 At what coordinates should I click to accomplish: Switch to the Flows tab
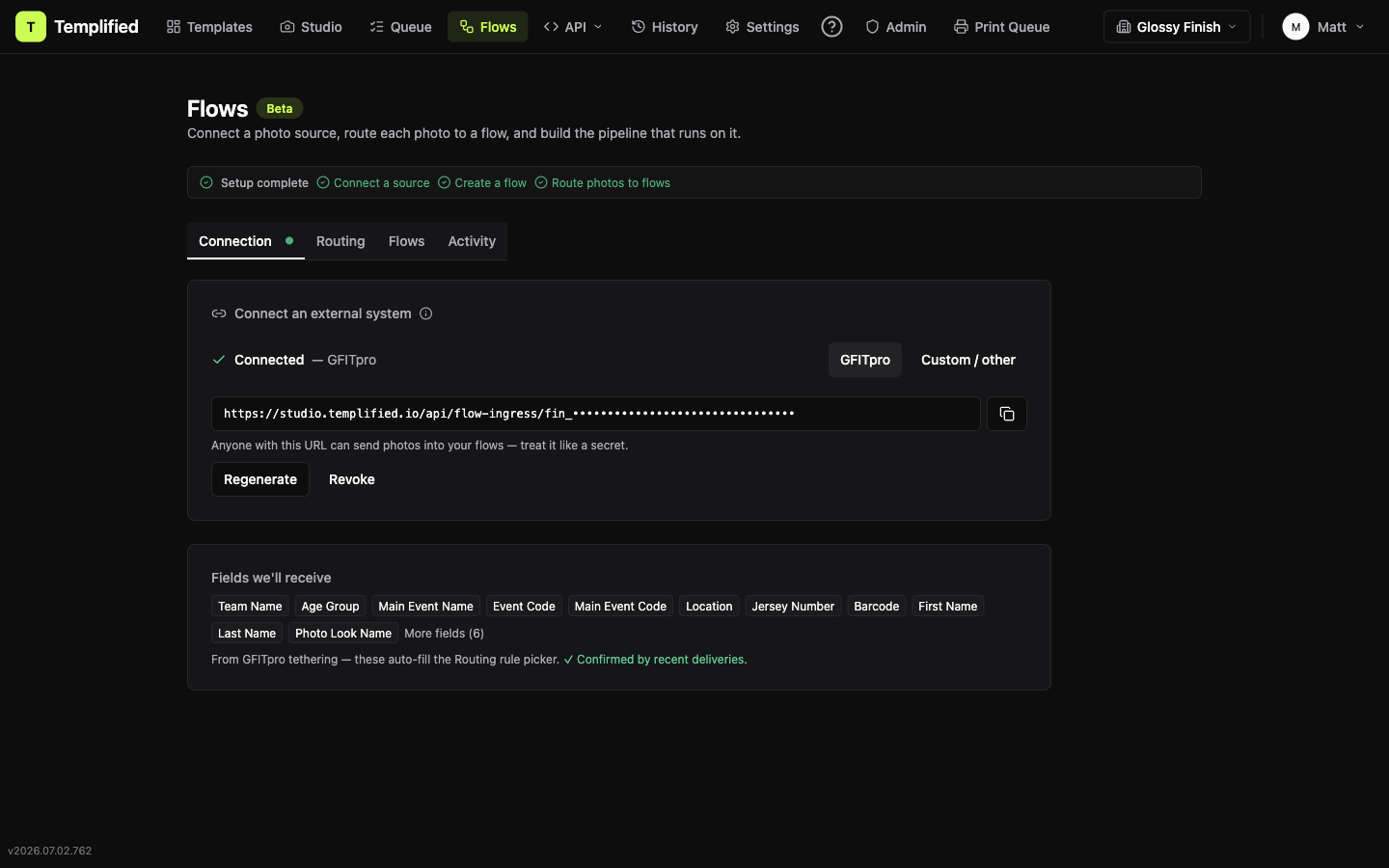(406, 241)
